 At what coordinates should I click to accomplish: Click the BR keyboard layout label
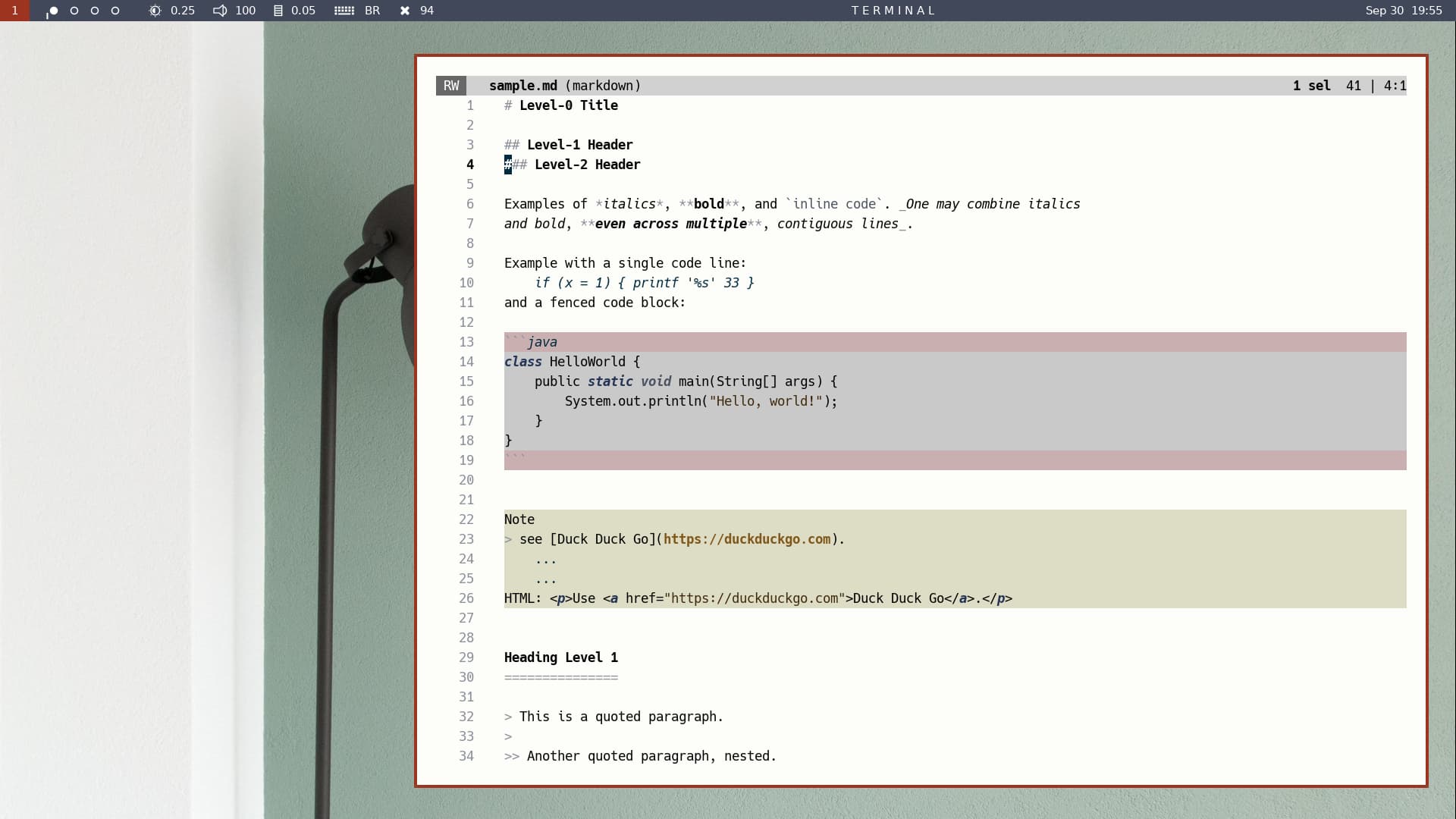pyautogui.click(x=372, y=11)
